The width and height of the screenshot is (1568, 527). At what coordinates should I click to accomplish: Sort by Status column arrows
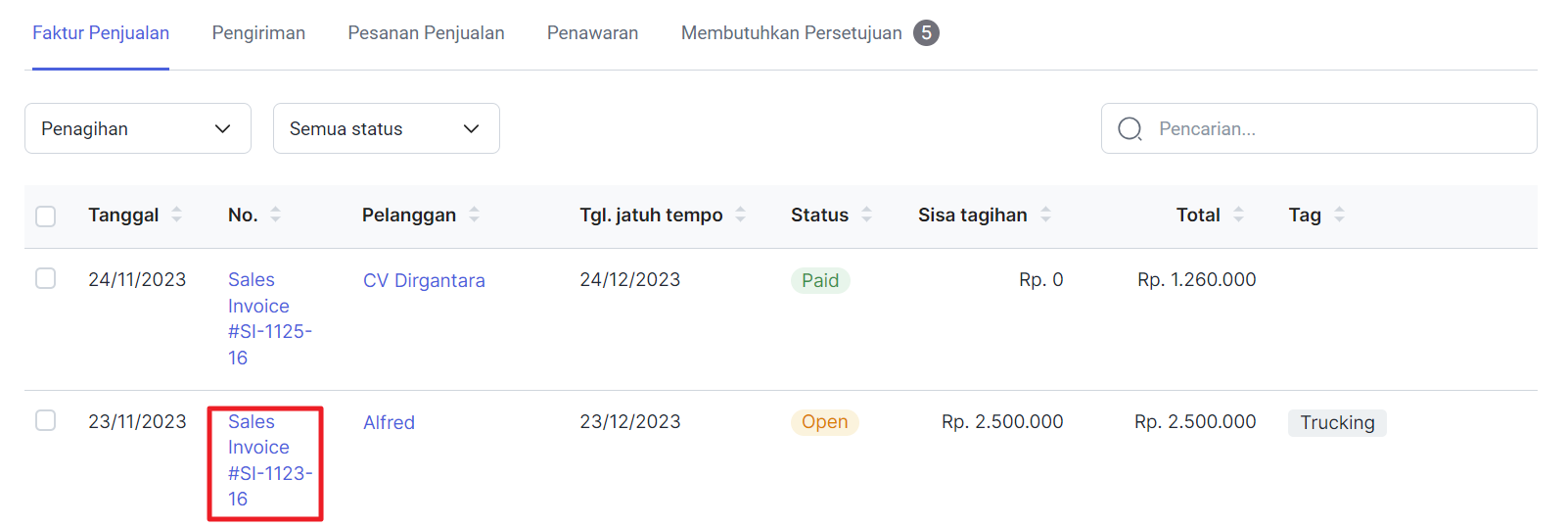pos(866,215)
